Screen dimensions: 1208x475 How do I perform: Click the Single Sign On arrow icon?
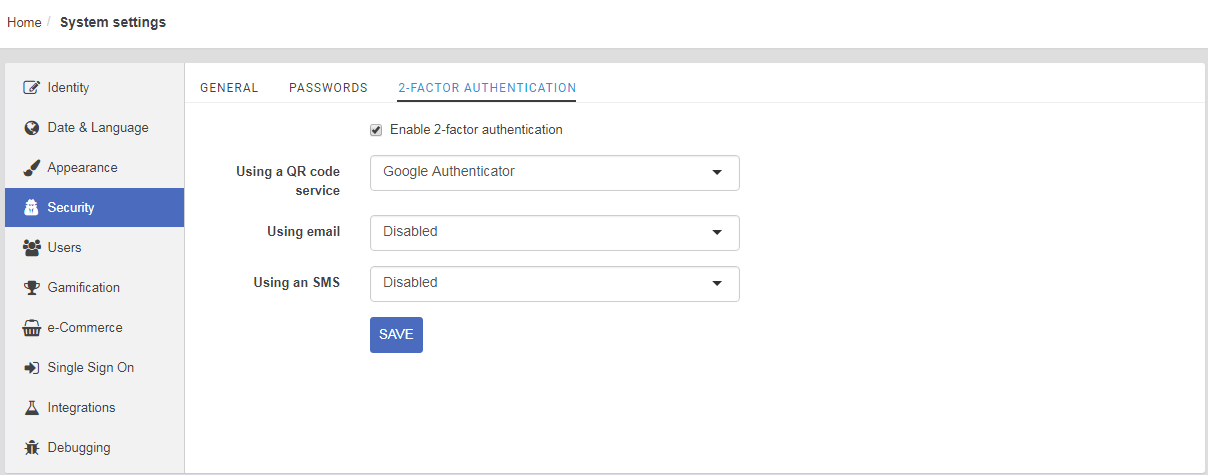(31, 368)
